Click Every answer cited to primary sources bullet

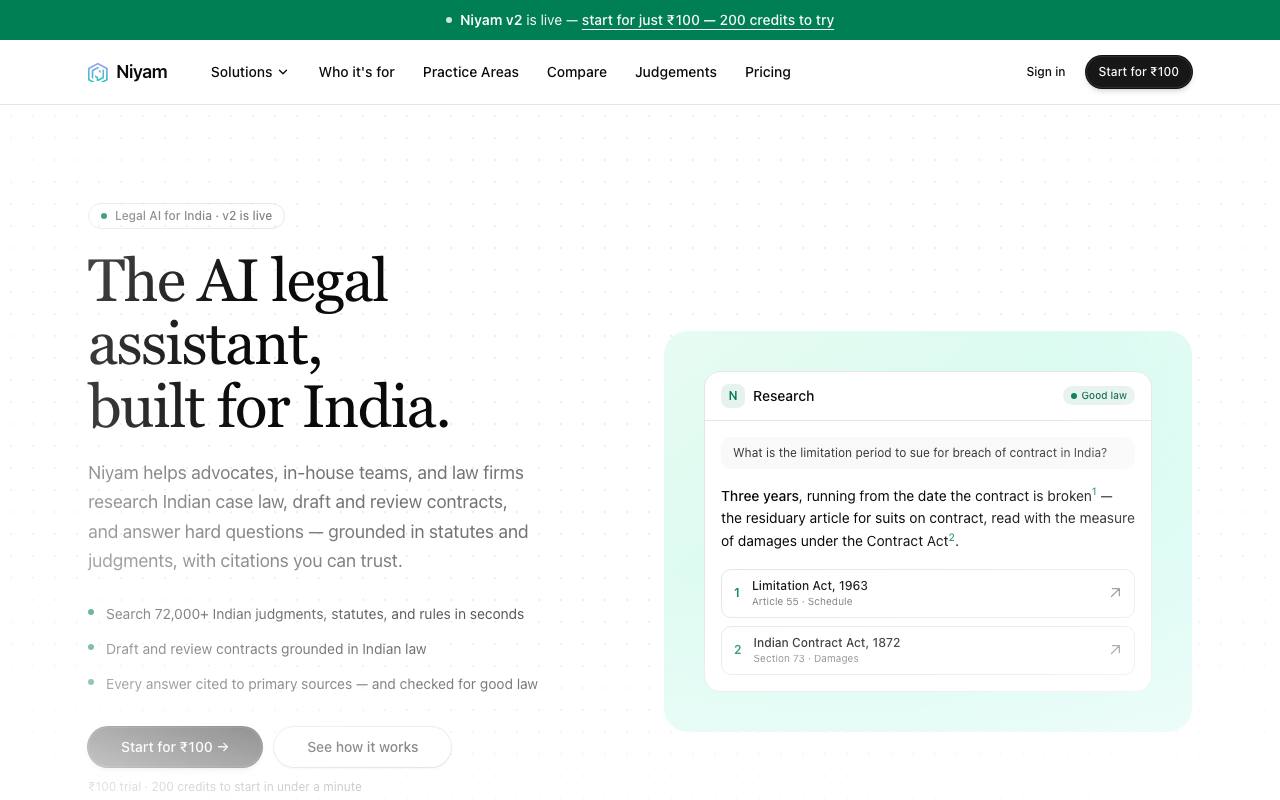tap(322, 684)
